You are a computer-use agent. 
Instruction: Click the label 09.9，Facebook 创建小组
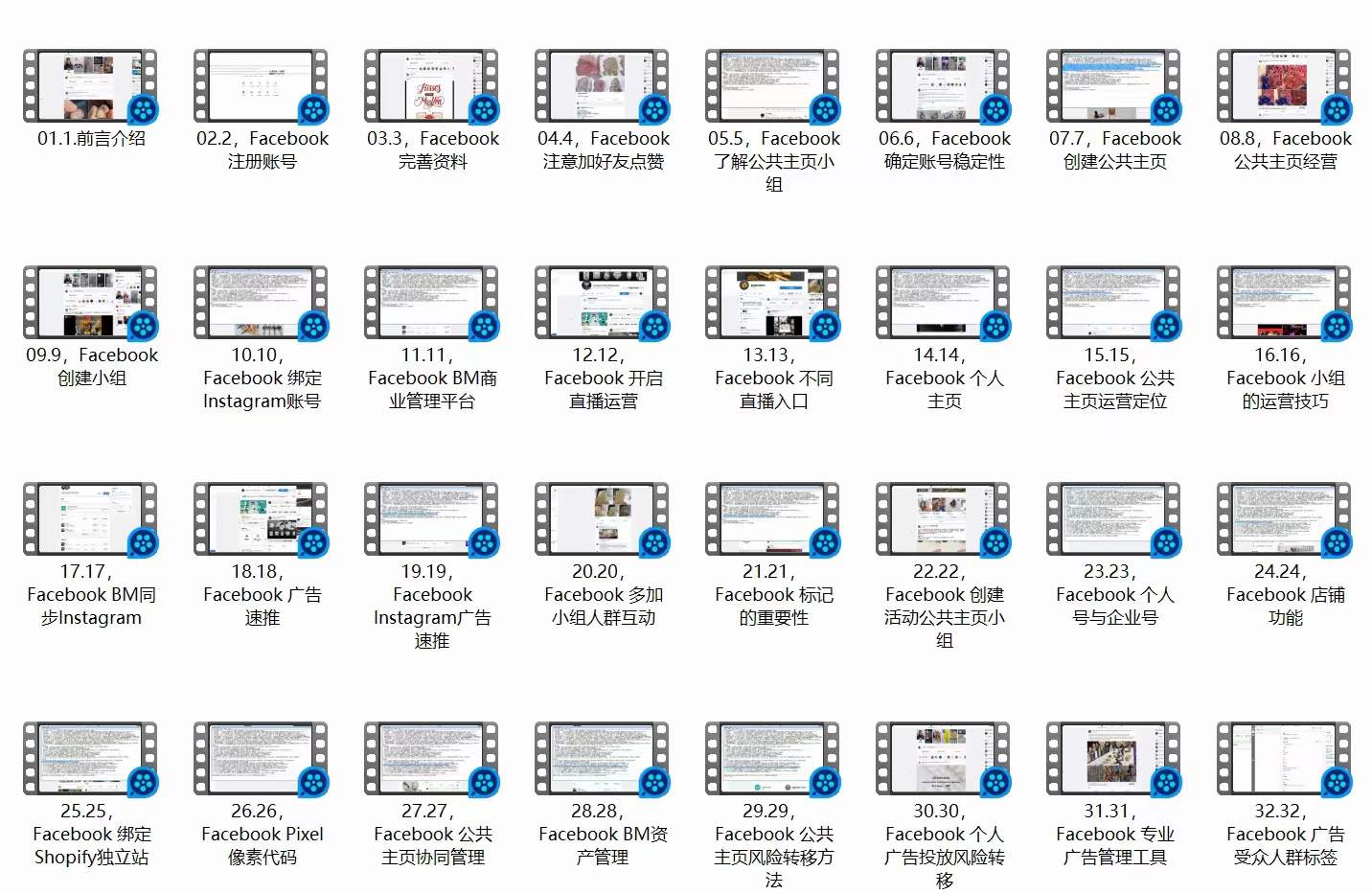pos(91,367)
